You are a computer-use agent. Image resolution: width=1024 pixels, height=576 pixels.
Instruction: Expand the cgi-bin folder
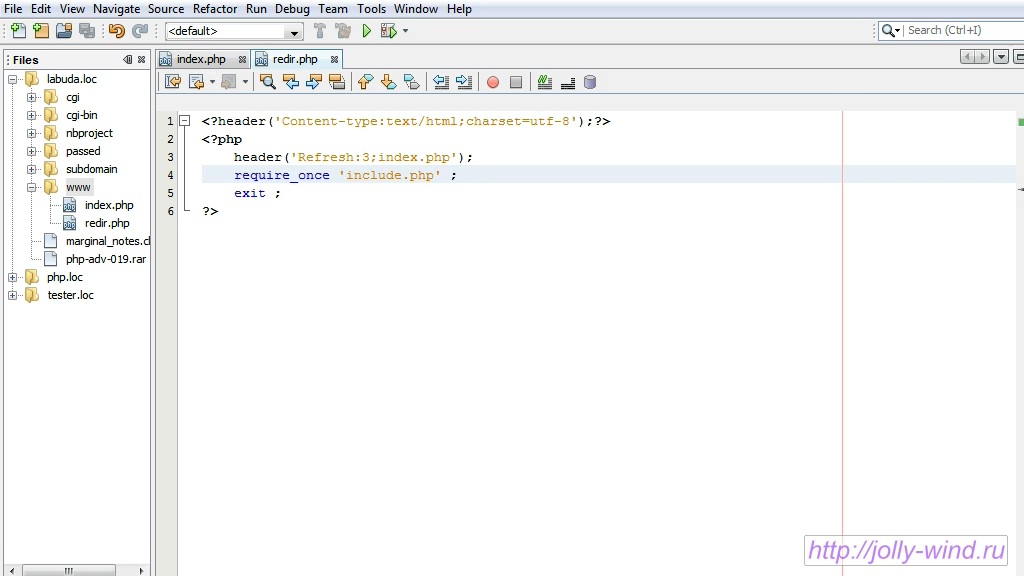click(x=31, y=116)
